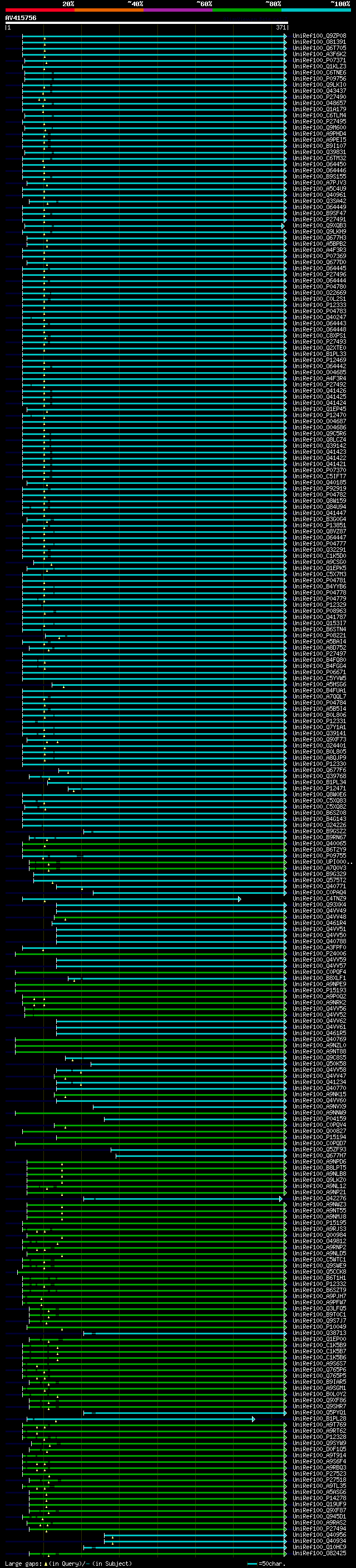Select label UniRef100_Q93XK4
This screenshot has height=1568, width=356.
[319, 904]
